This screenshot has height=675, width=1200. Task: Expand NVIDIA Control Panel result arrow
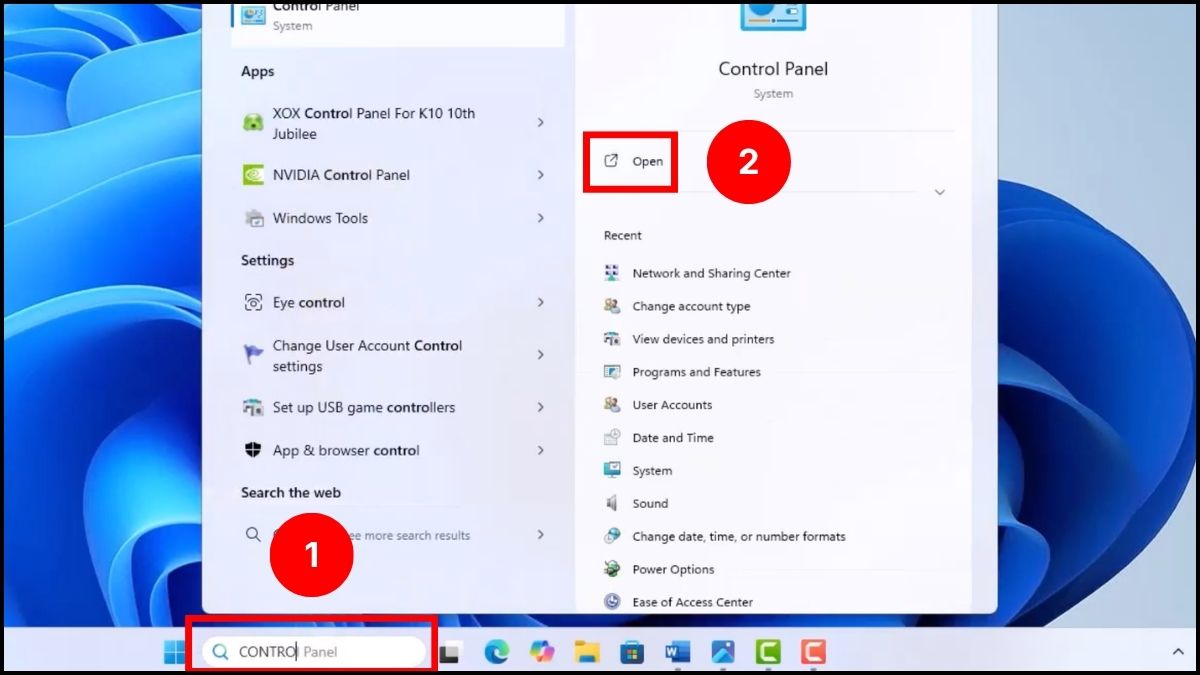pyautogui.click(x=541, y=175)
